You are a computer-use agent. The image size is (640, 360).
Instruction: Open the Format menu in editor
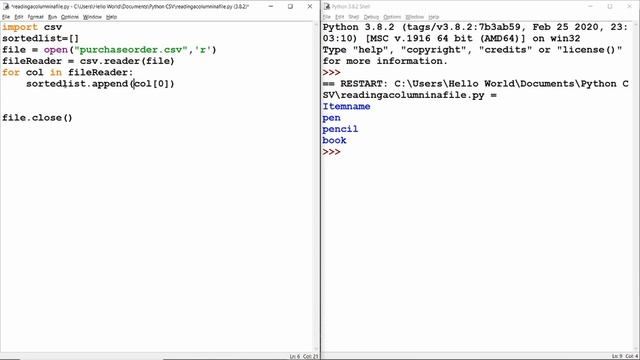(x=36, y=17)
